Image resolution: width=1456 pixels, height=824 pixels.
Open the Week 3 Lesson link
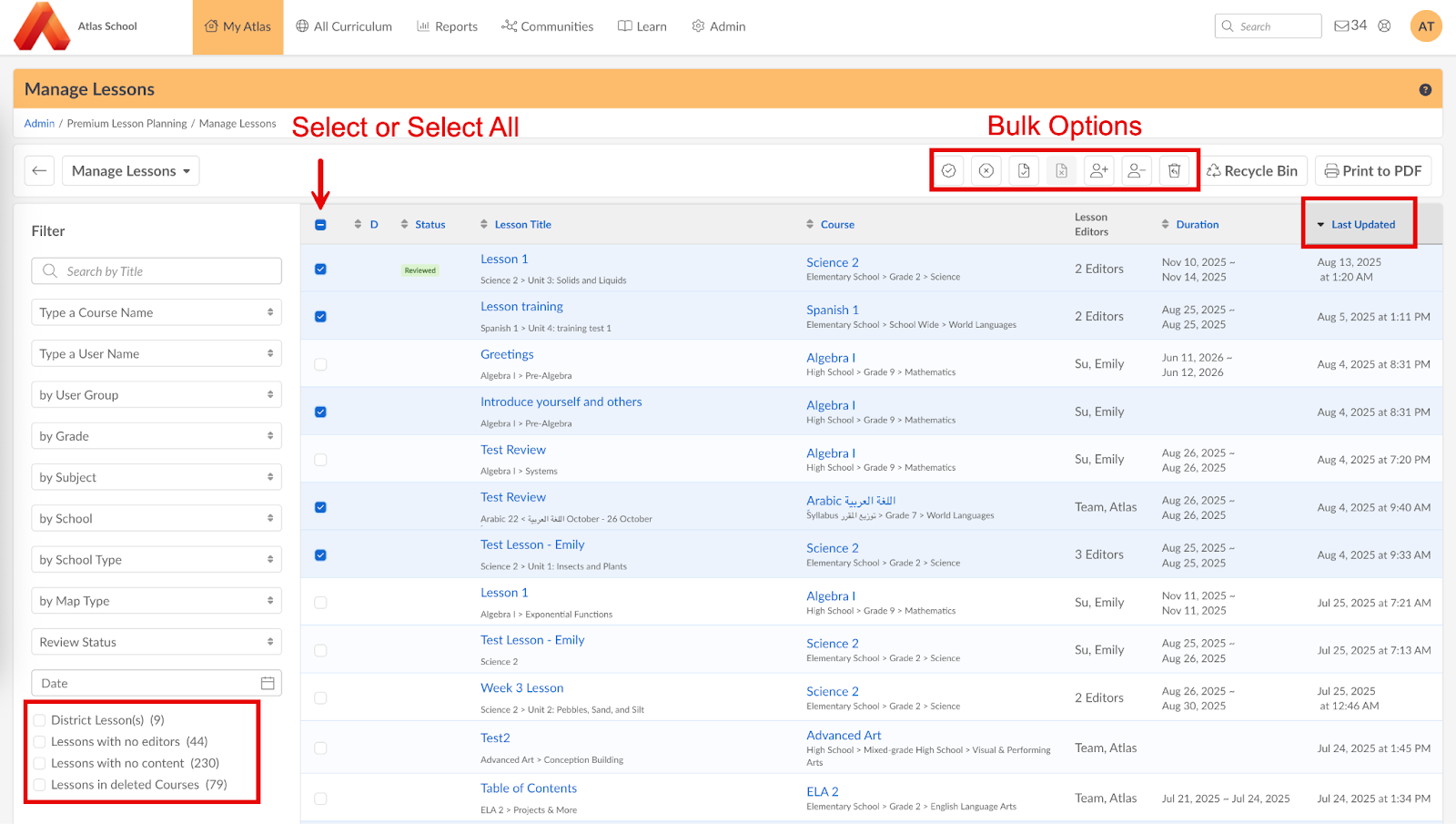point(521,688)
